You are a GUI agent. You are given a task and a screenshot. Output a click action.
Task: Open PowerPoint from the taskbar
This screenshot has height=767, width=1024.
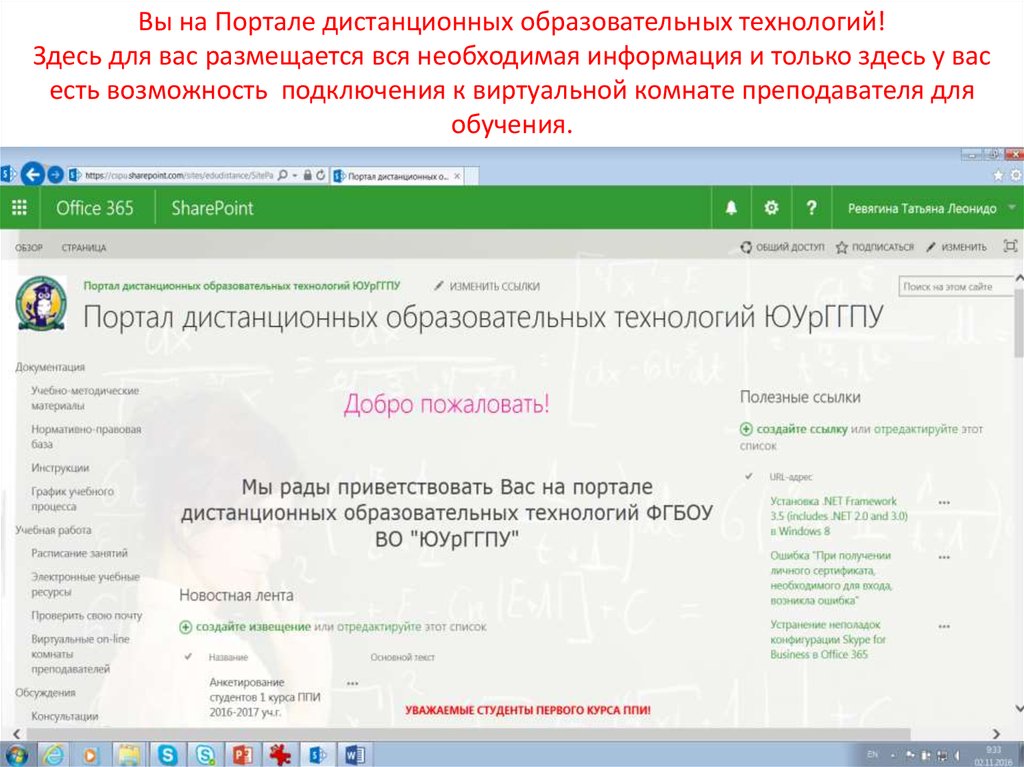pos(242,755)
